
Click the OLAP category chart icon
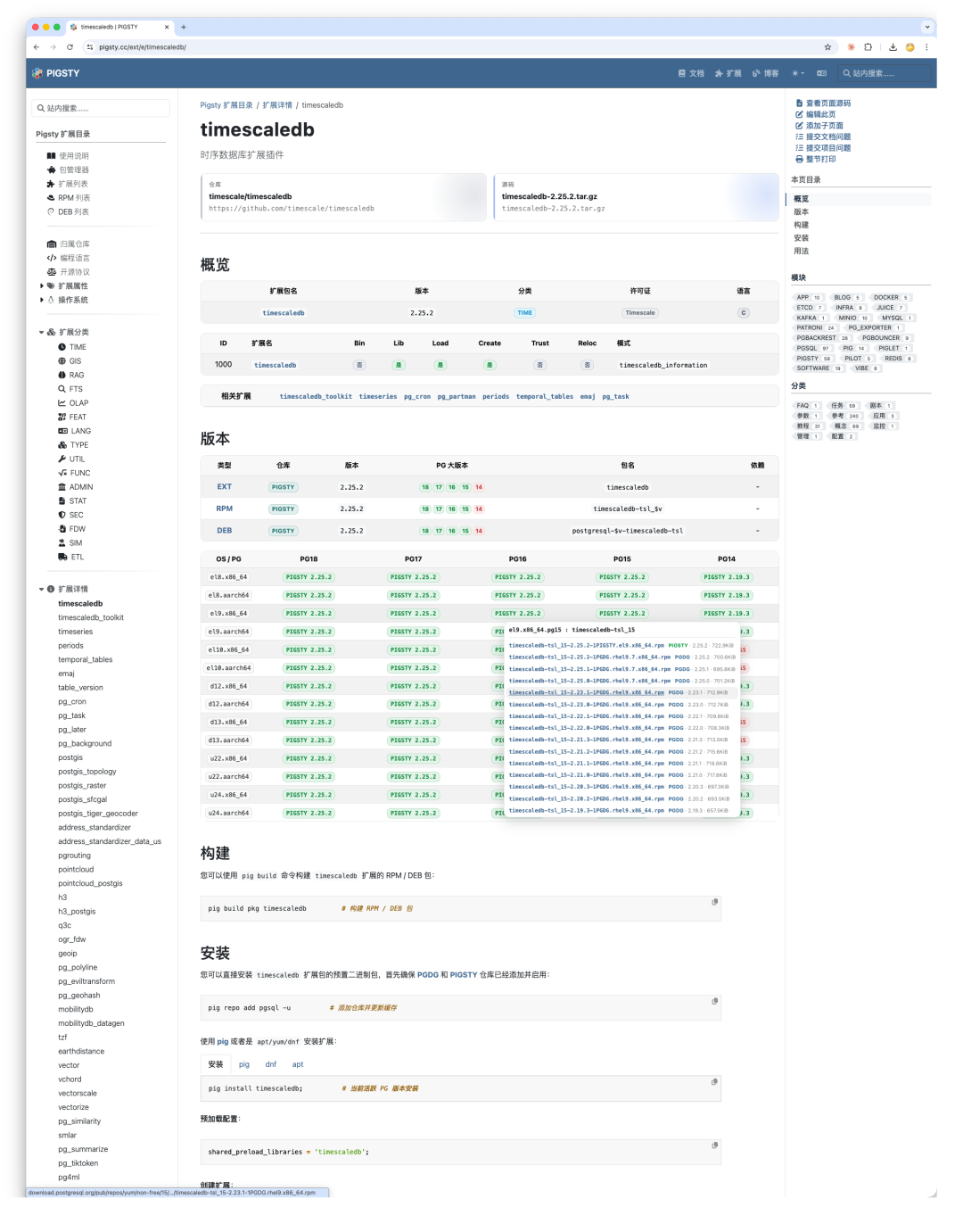[62, 403]
